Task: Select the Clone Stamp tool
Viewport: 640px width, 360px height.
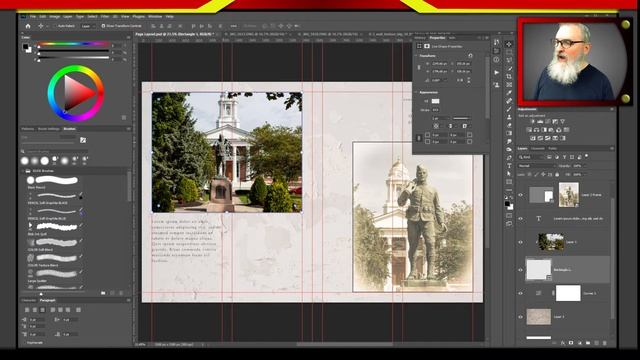Action: (x=509, y=117)
